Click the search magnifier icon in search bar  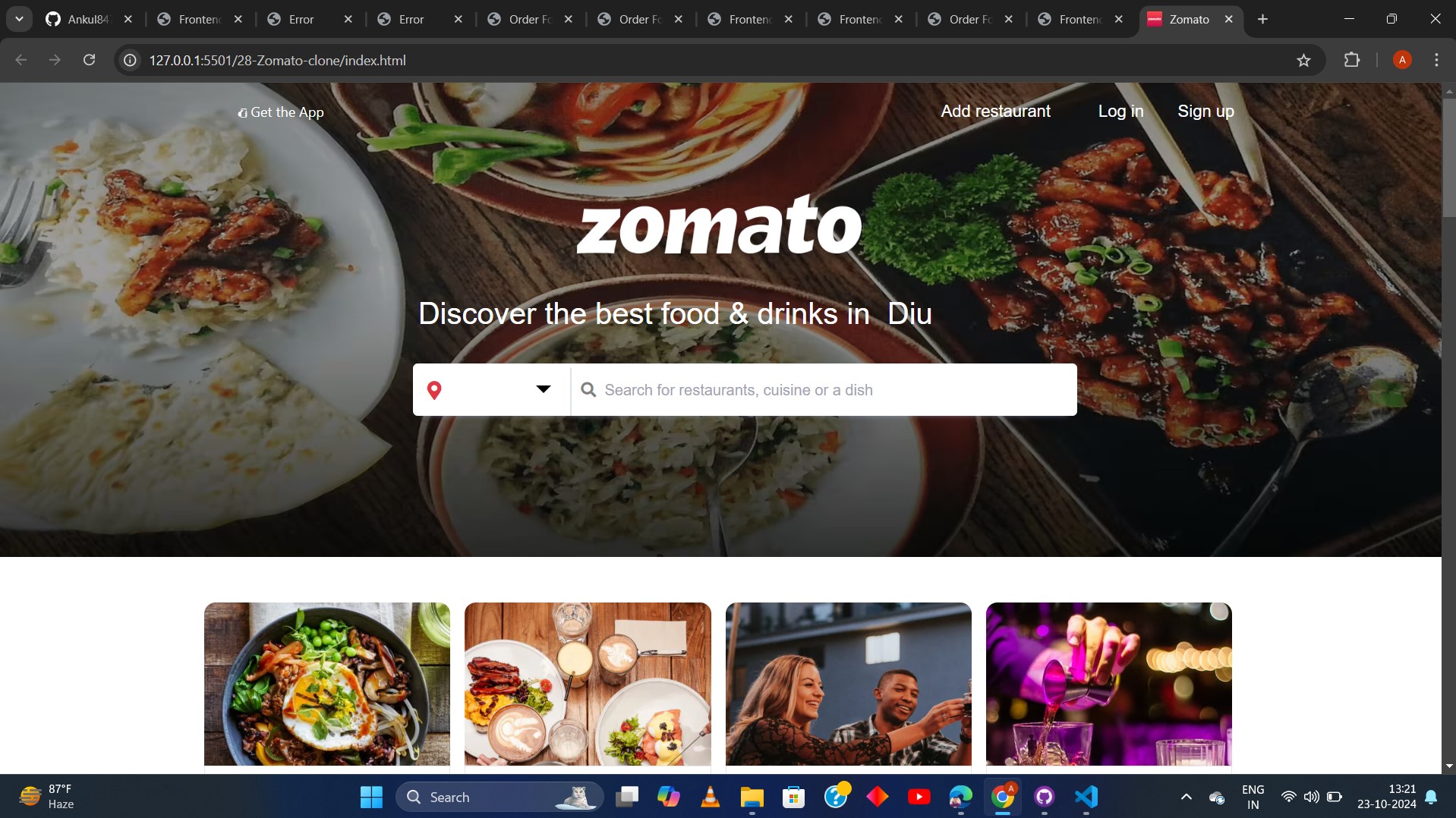[588, 390]
